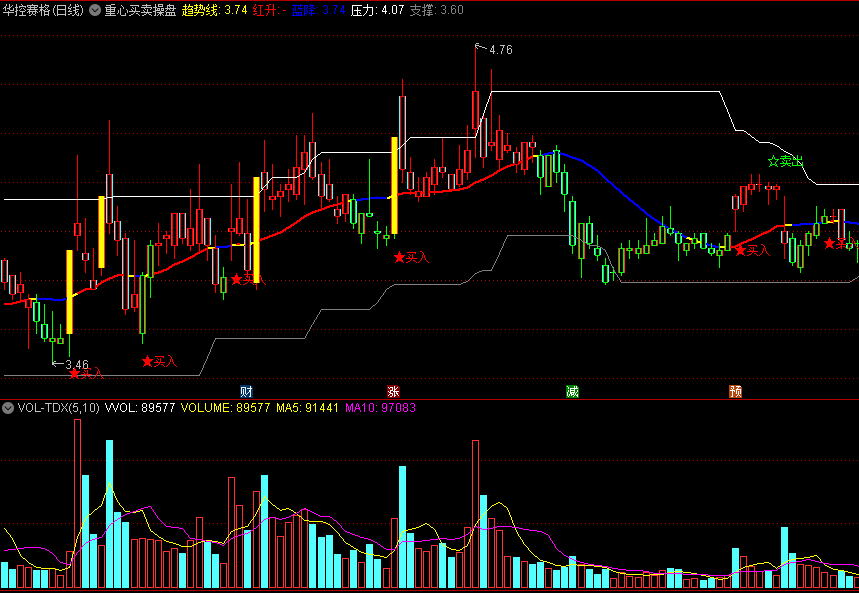Click the yellow VOLUME: 89577 value
Image resolution: width=859 pixels, height=593 pixels.
tap(225, 408)
